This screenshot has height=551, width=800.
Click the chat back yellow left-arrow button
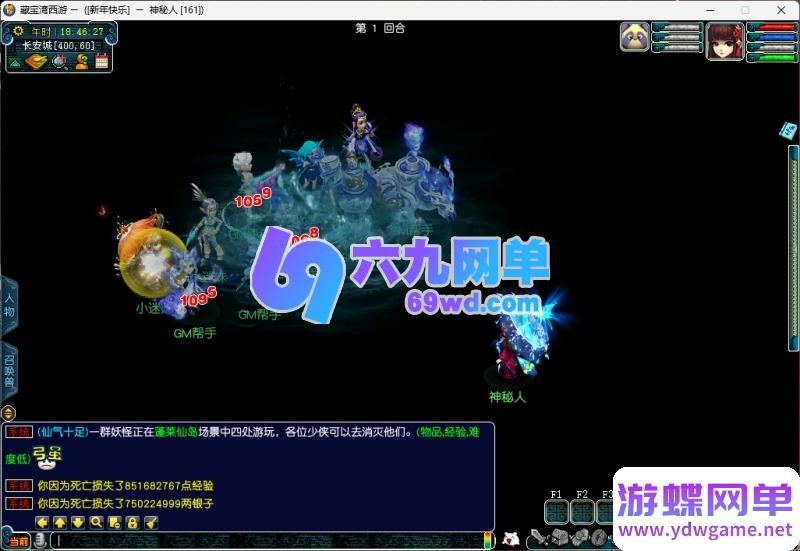[x=42, y=522]
